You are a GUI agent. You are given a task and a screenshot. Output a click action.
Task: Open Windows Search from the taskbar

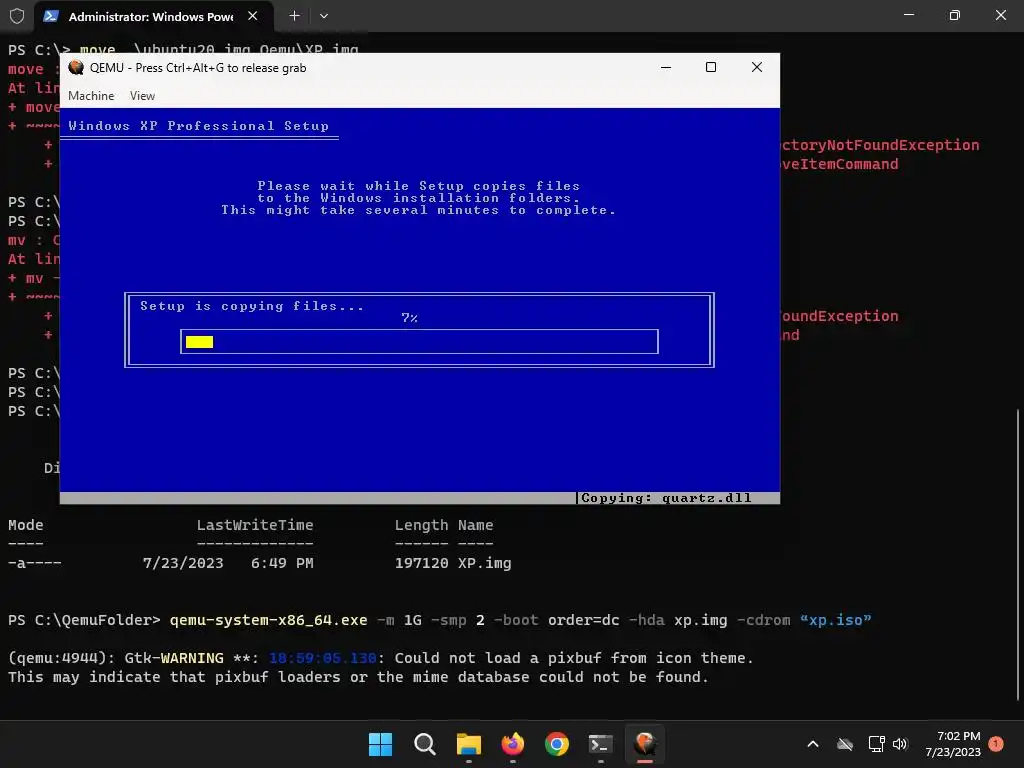coord(424,744)
